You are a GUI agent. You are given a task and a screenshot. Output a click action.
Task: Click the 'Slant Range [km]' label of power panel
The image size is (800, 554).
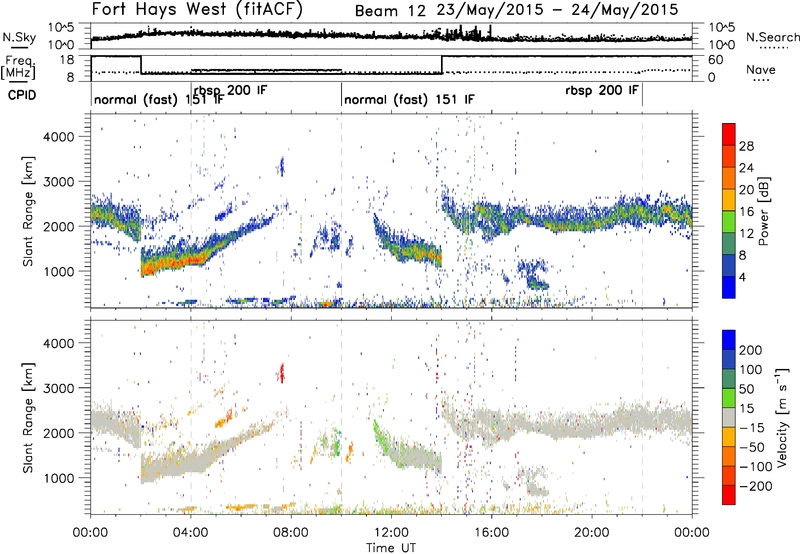click(x=28, y=211)
